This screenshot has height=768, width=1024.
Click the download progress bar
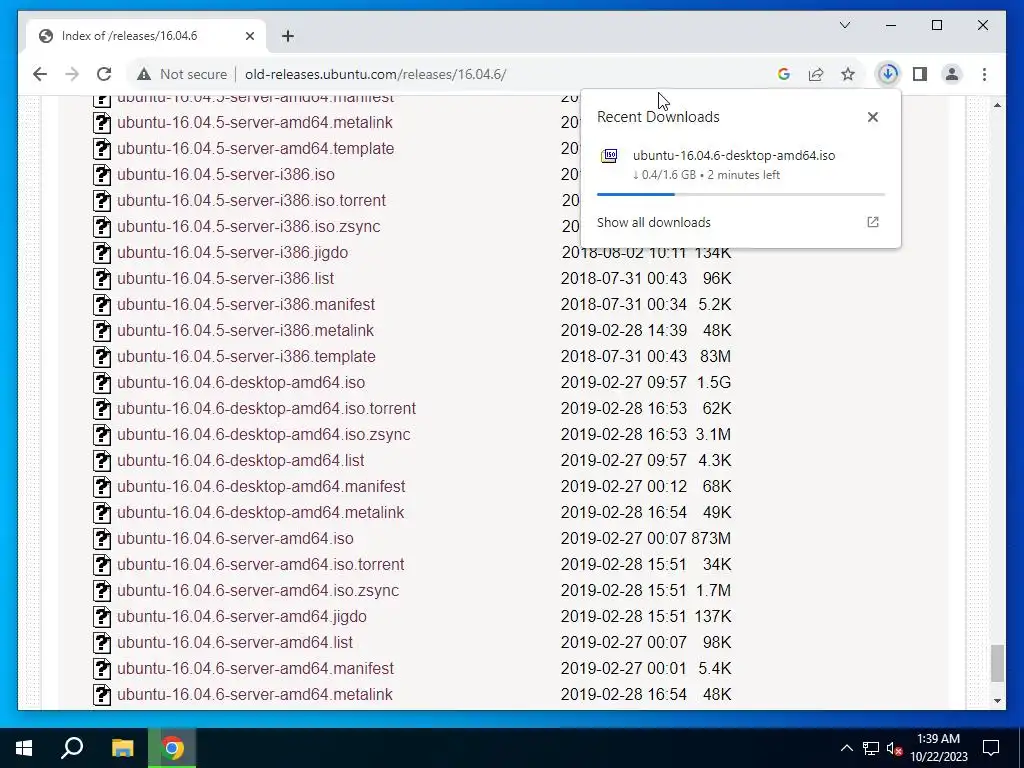click(x=741, y=195)
